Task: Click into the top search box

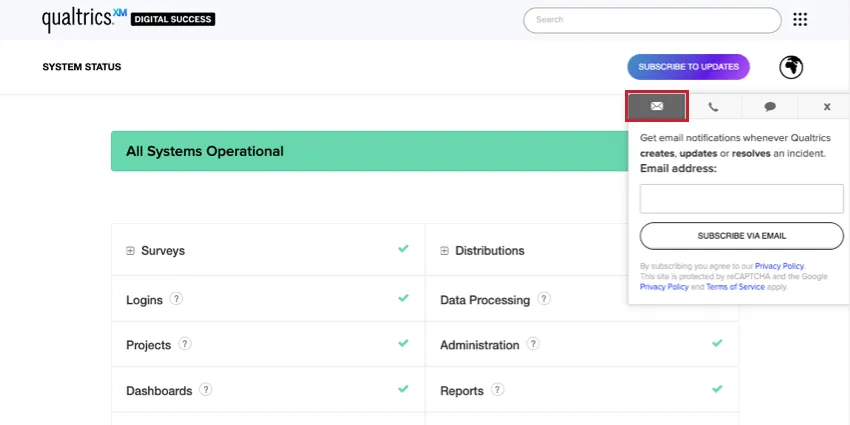Action: (x=652, y=20)
